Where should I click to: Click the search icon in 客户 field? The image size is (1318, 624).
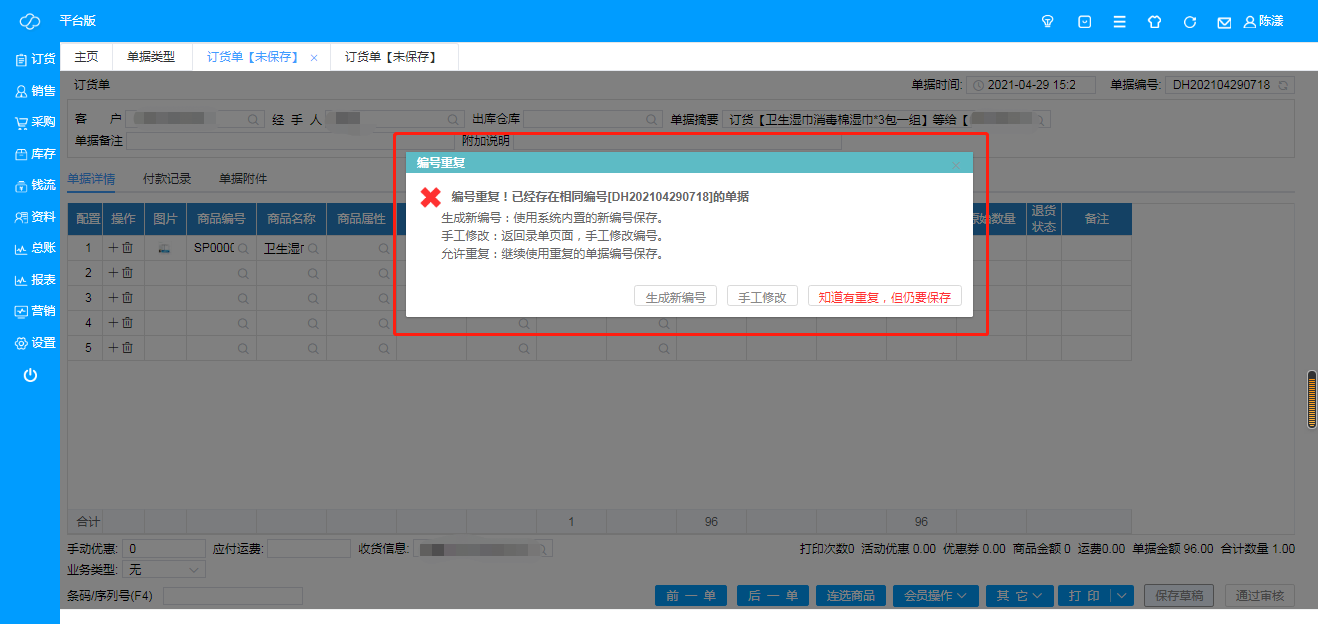[253, 119]
